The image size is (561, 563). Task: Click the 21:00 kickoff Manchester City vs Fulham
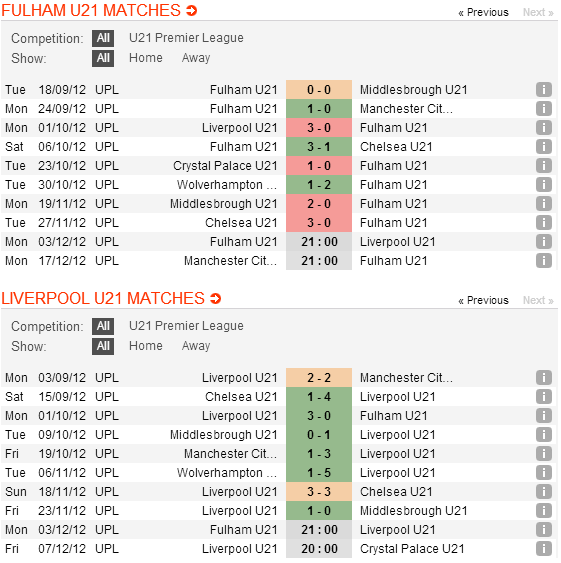319,261
